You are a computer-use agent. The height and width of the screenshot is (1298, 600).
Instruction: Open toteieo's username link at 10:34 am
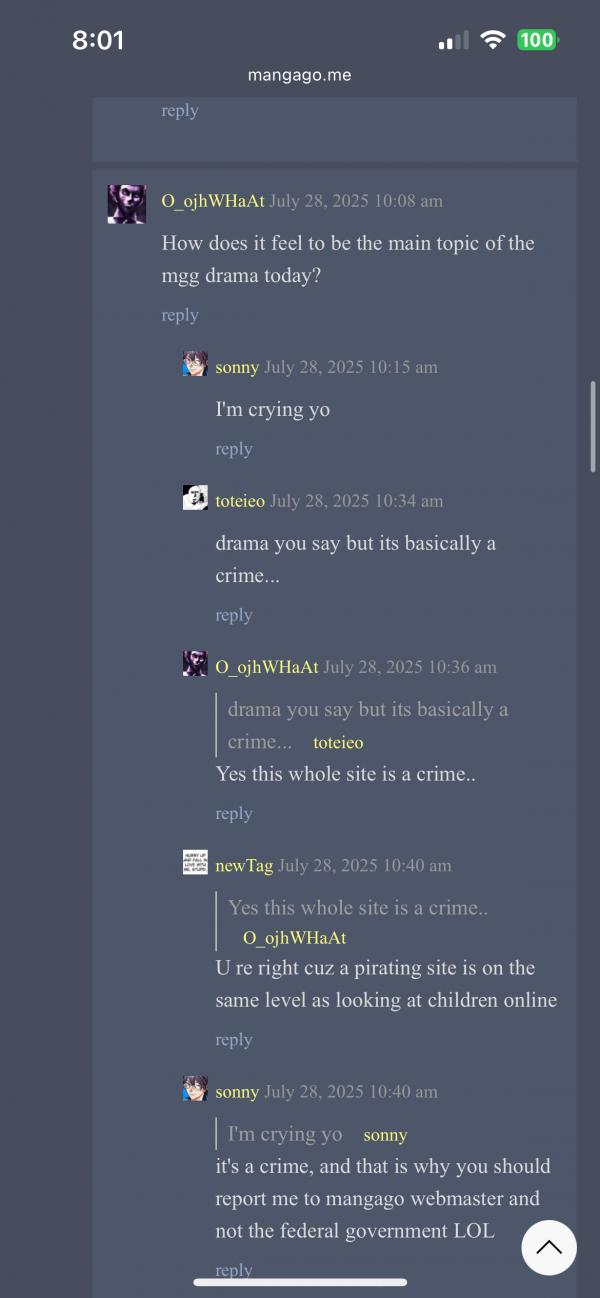(240, 501)
